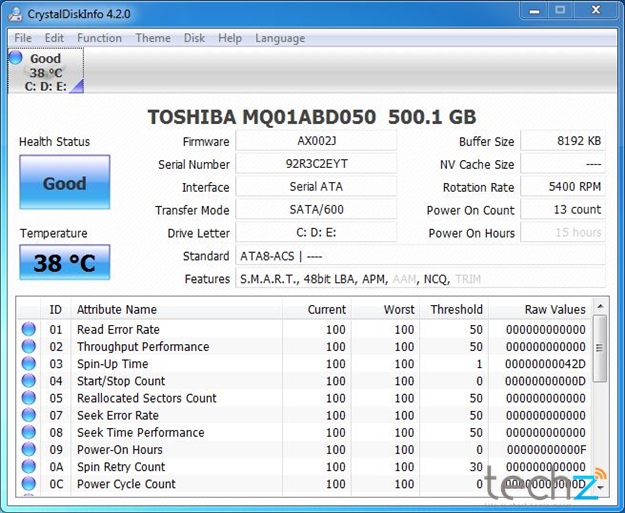This screenshot has width=625, height=513.
Task: Maximize the CrystalDiskInfo window
Action: (560, 10)
